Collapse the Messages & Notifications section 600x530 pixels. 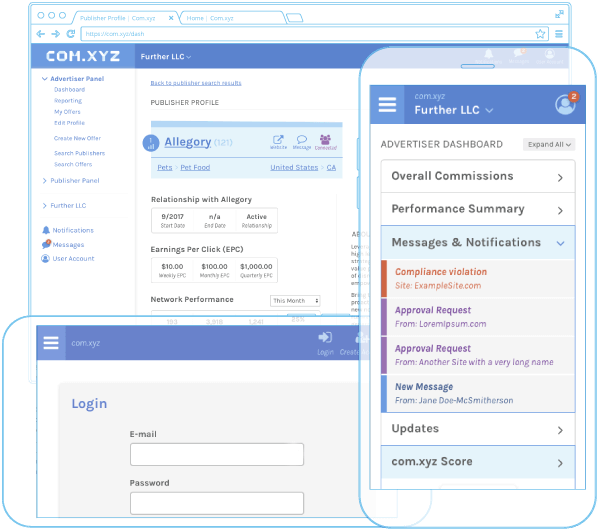478,243
